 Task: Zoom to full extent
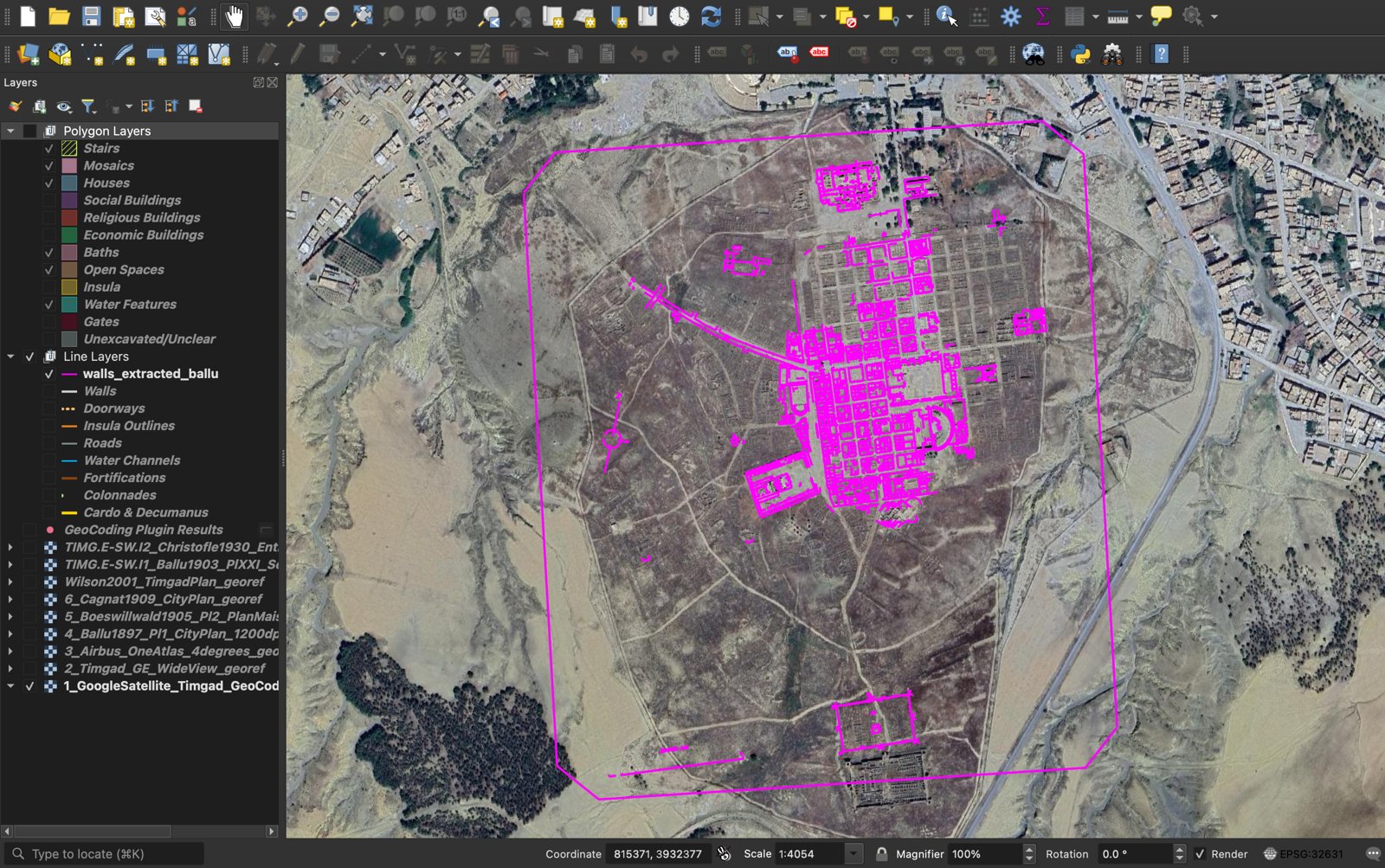click(361, 16)
